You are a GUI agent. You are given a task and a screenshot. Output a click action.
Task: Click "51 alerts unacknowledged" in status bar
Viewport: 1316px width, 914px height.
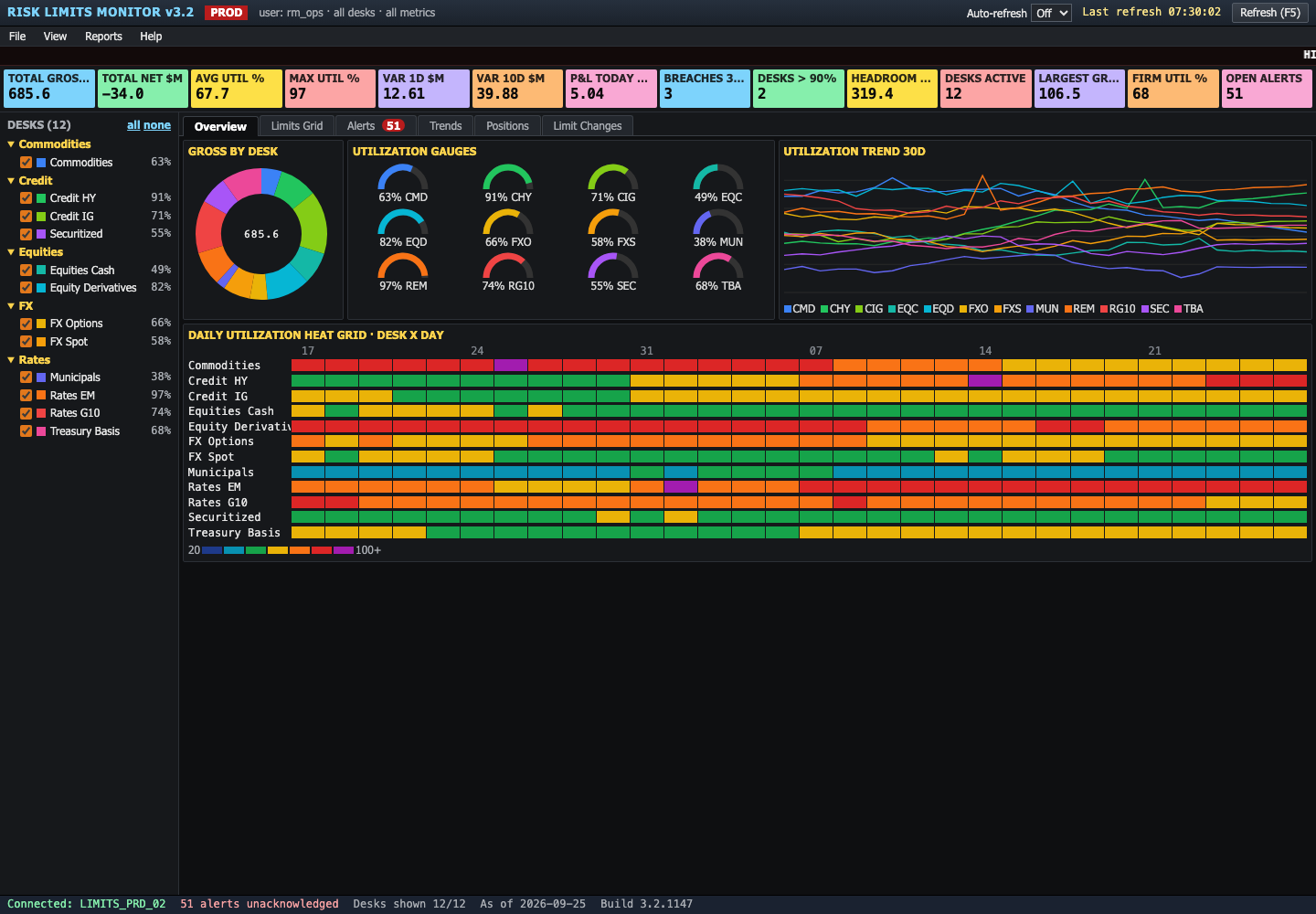point(260,904)
